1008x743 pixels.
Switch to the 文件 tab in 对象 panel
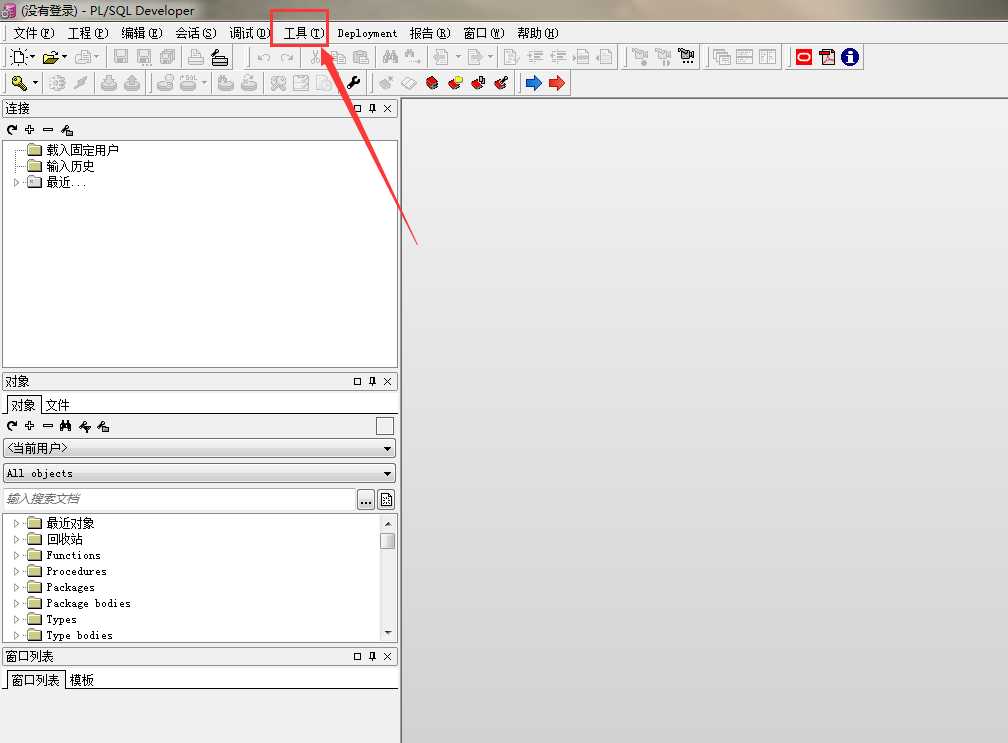[57, 405]
